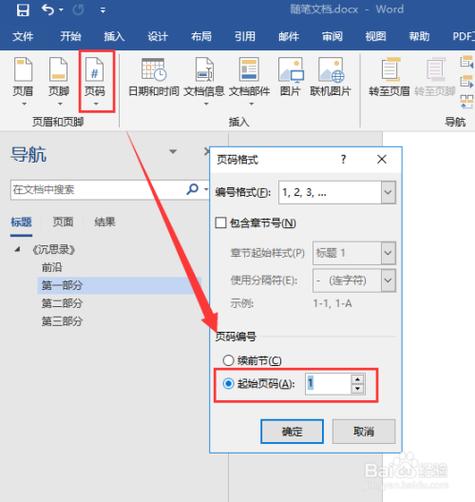Switch to the 审阅 ribbon tab
This screenshot has height=502, width=475.
pyautogui.click(x=332, y=36)
